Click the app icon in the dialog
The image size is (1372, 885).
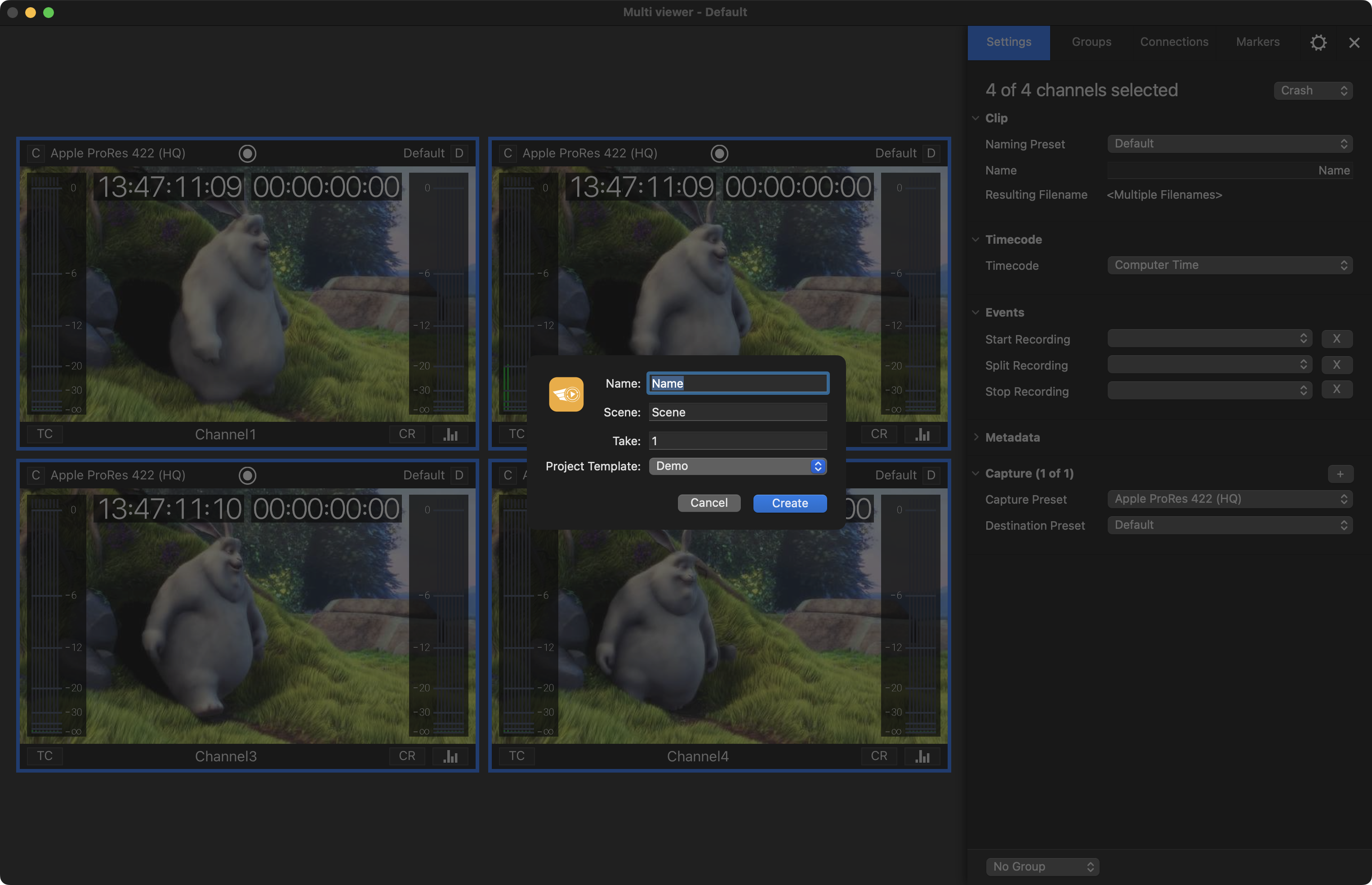(566, 394)
